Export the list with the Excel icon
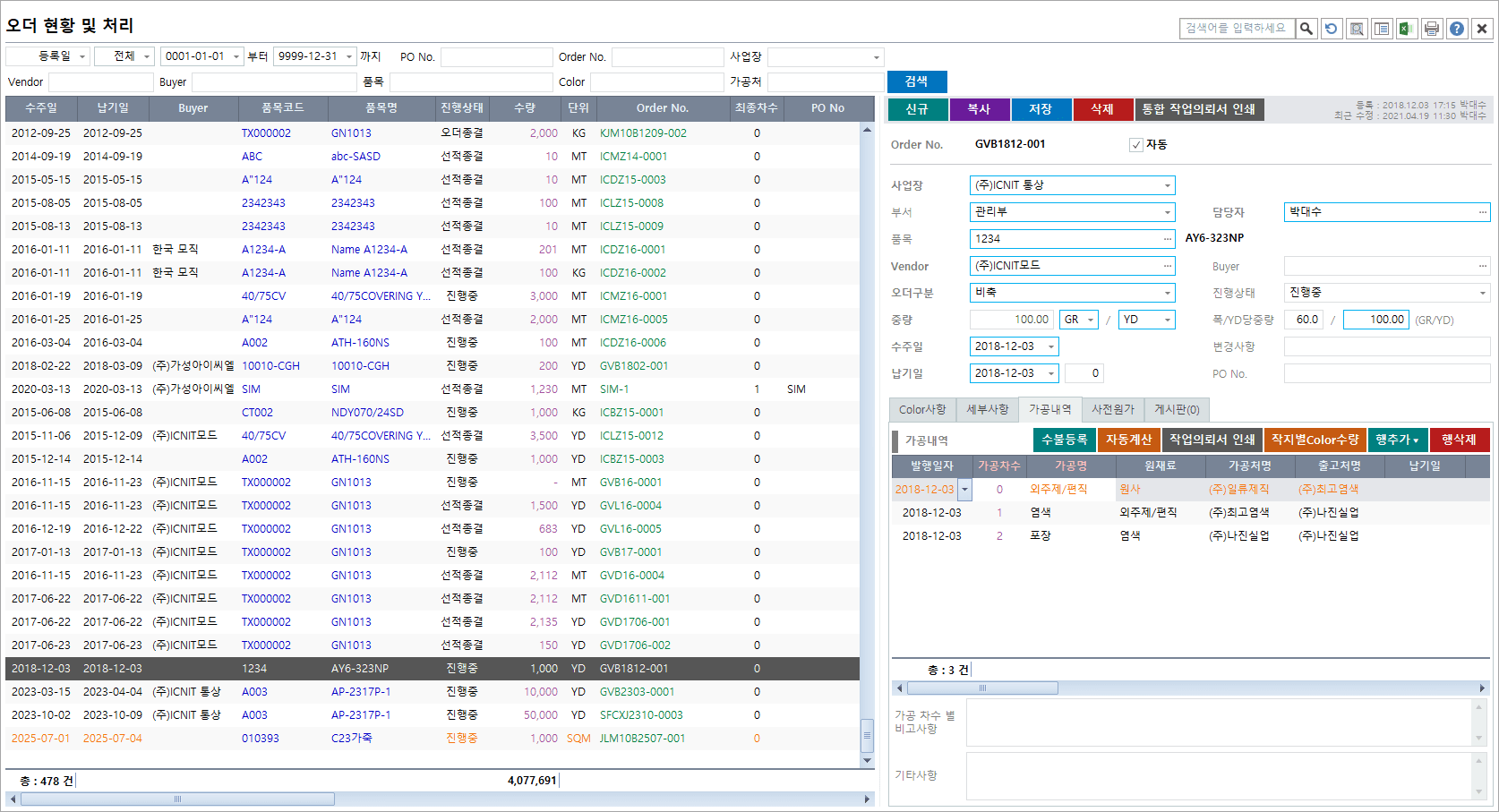1499x812 pixels. click(x=1406, y=29)
